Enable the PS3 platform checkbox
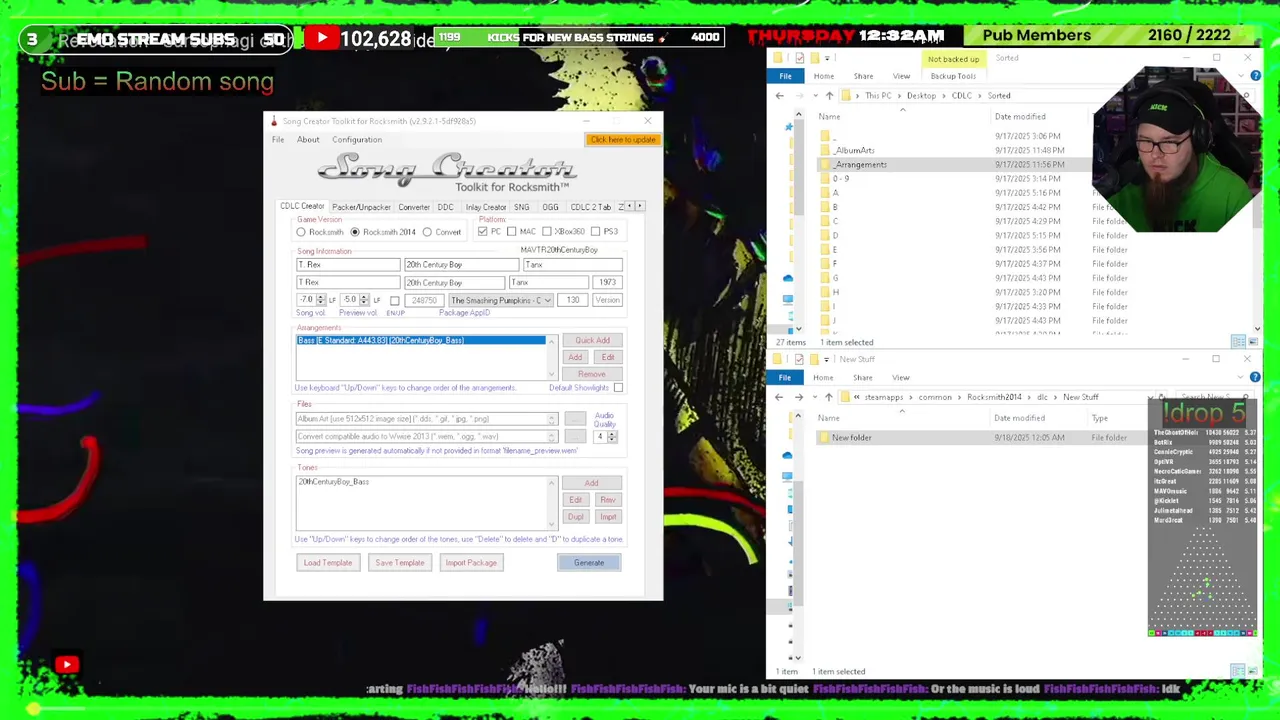 596,232
